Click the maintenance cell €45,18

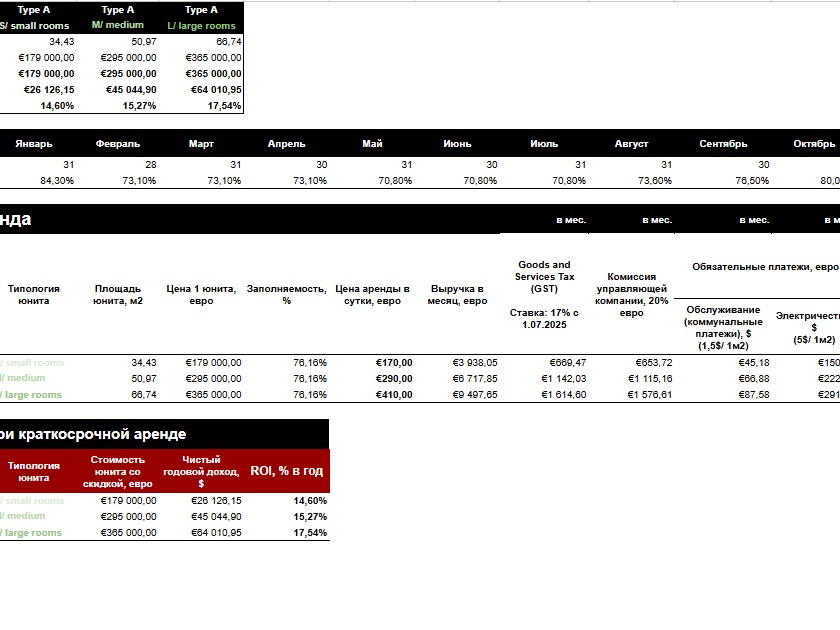754,363
